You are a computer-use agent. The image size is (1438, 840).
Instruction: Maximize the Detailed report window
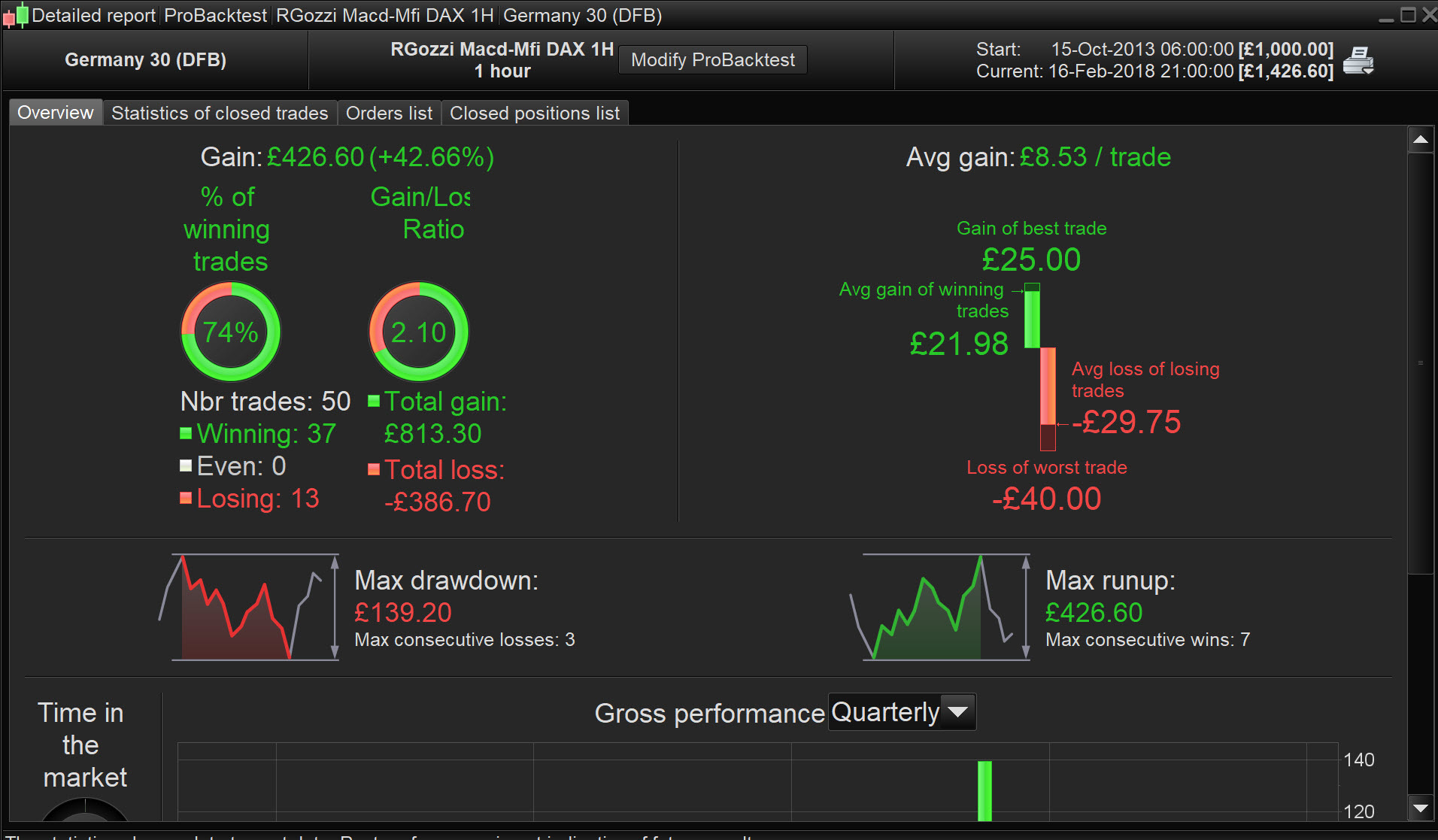click(x=1408, y=15)
